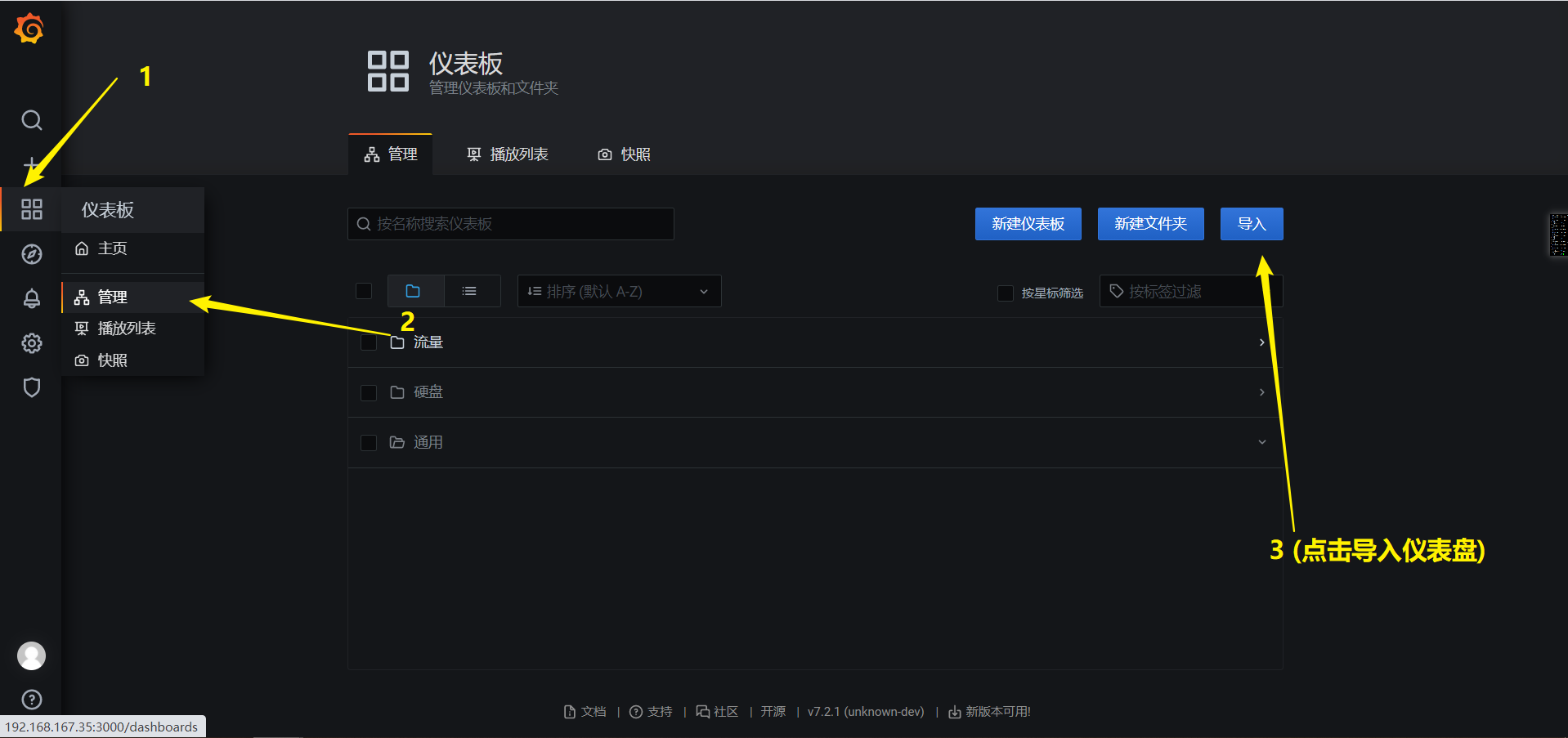The height and width of the screenshot is (738, 1568).
Task: Open the 排序 (默认 A-Z) dropdown
Action: point(619,291)
